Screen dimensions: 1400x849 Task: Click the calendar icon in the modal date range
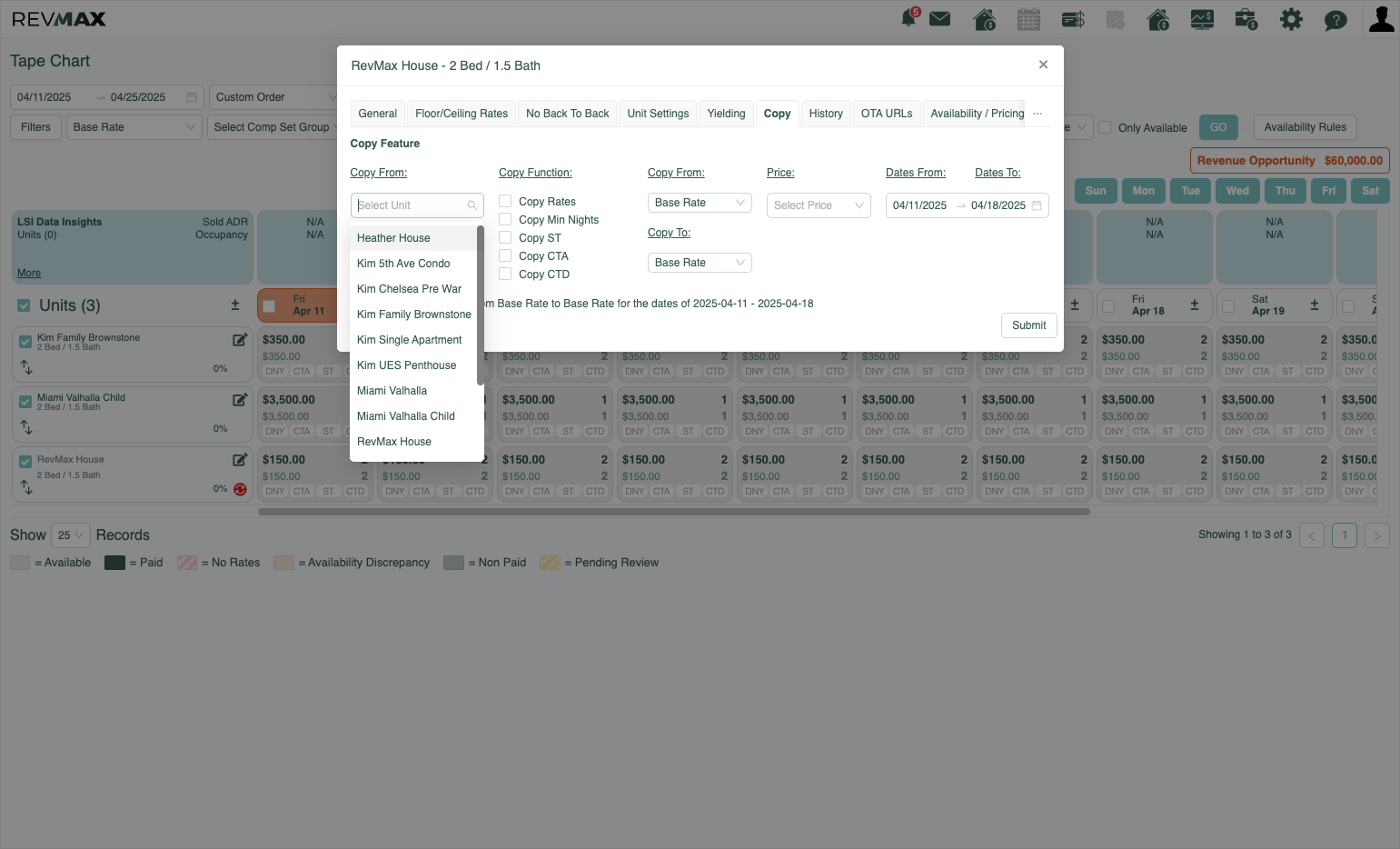pos(1037,205)
